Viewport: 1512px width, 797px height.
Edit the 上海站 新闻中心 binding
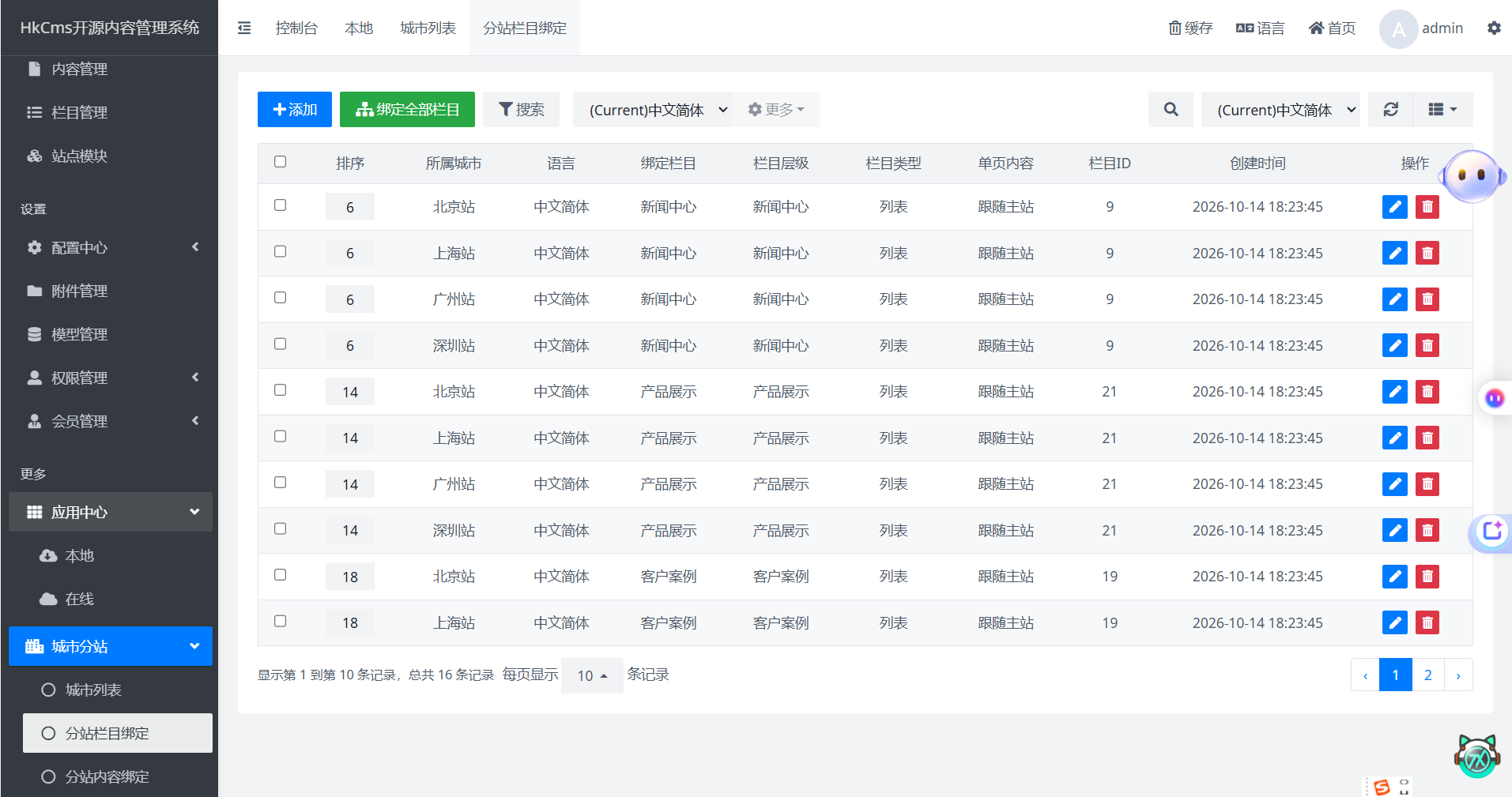pyautogui.click(x=1395, y=254)
